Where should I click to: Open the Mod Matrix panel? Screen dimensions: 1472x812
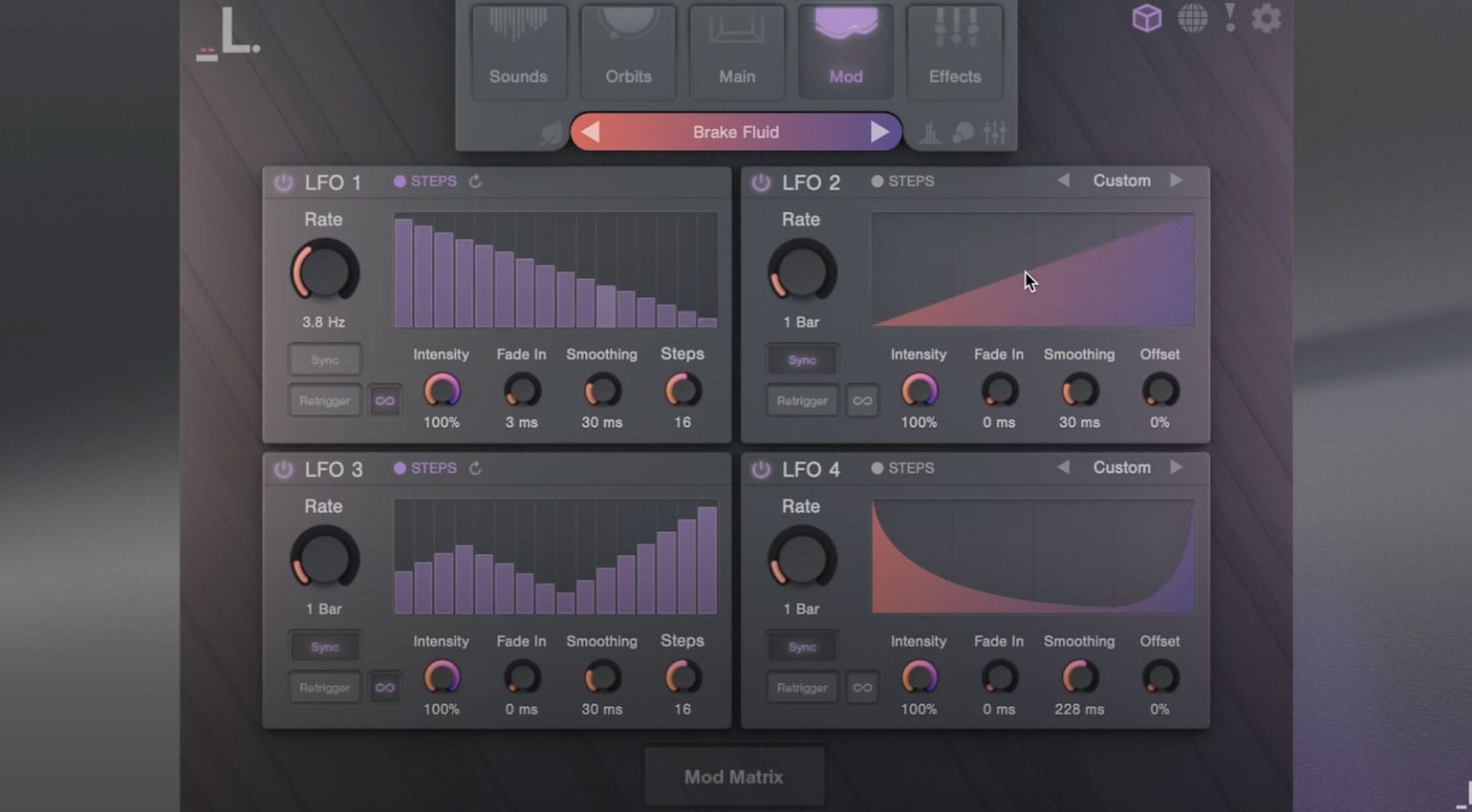pyautogui.click(x=733, y=777)
